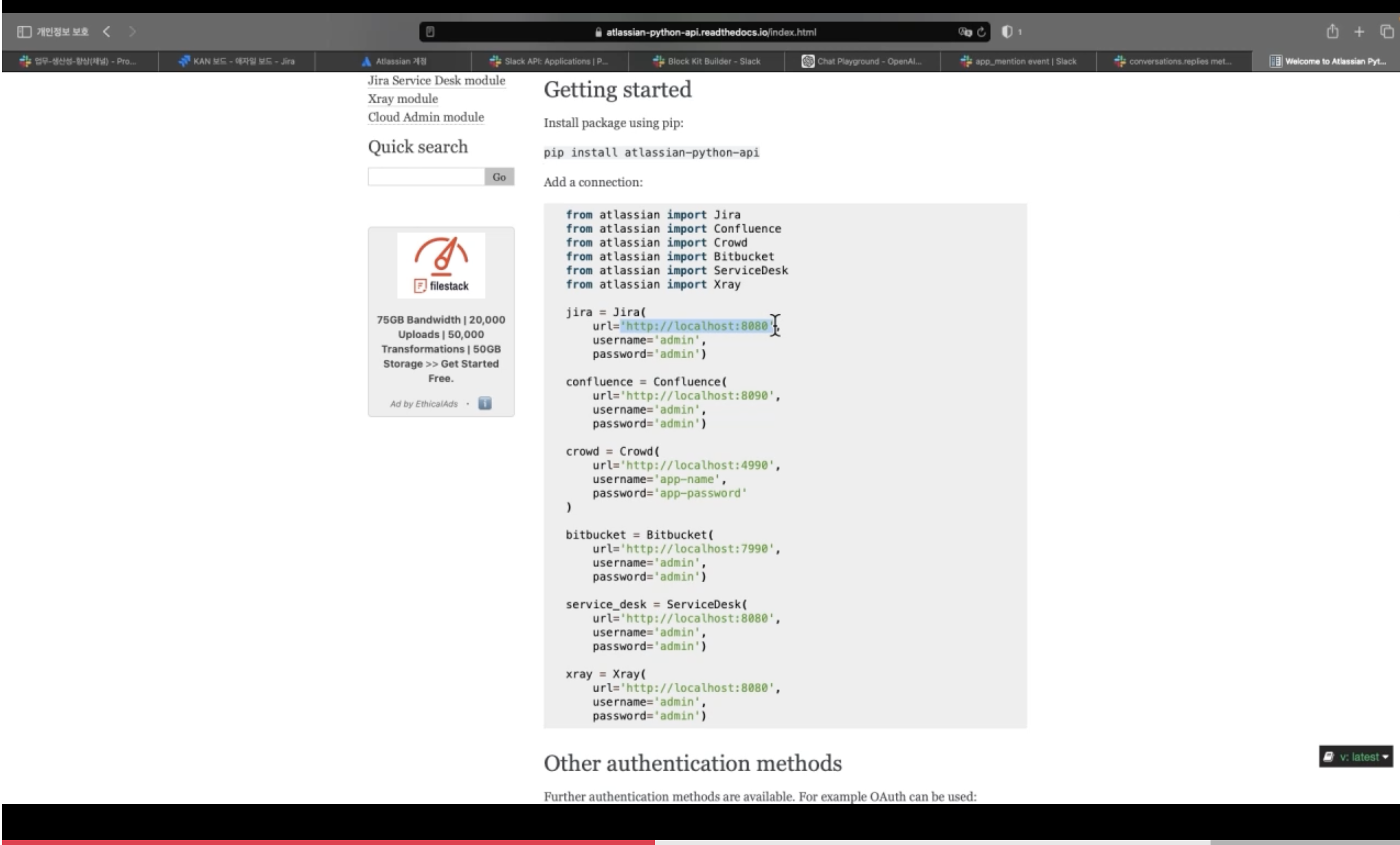Image resolution: width=1400 pixels, height=845 pixels.
Task: Click the ad info icon by EthicalAds
Action: pos(485,404)
